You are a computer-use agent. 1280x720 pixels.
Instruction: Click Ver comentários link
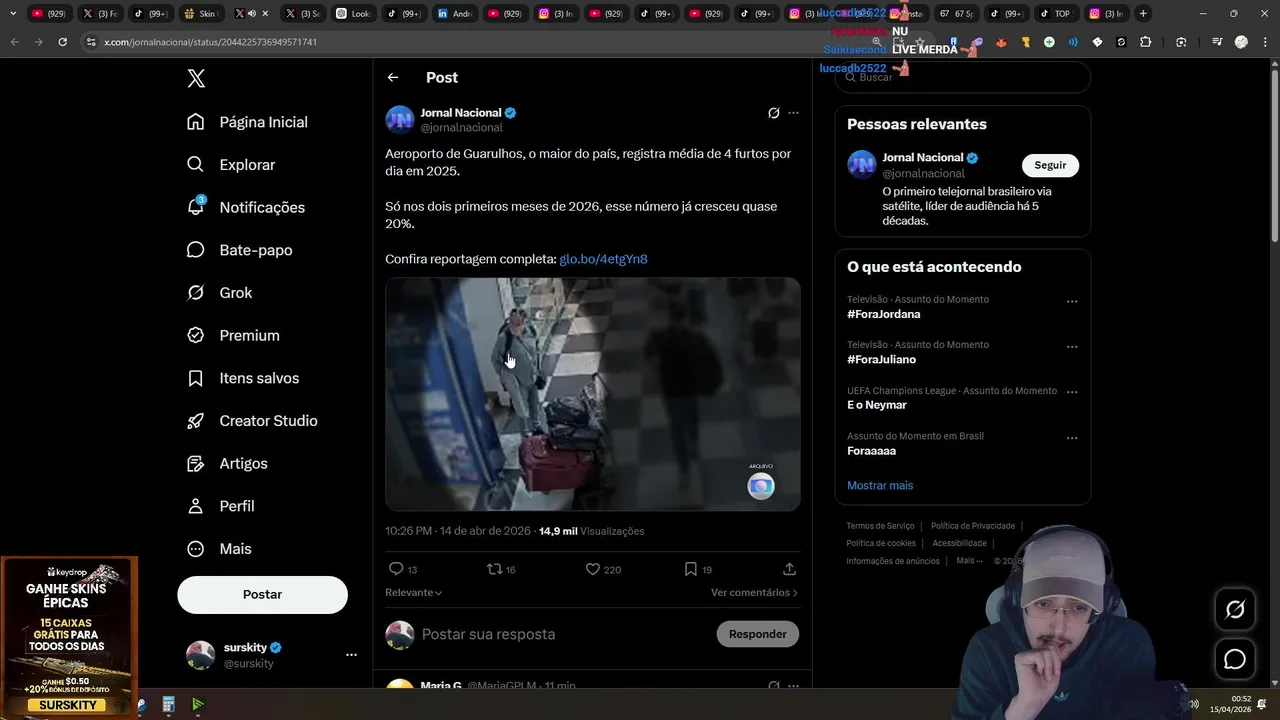754,592
